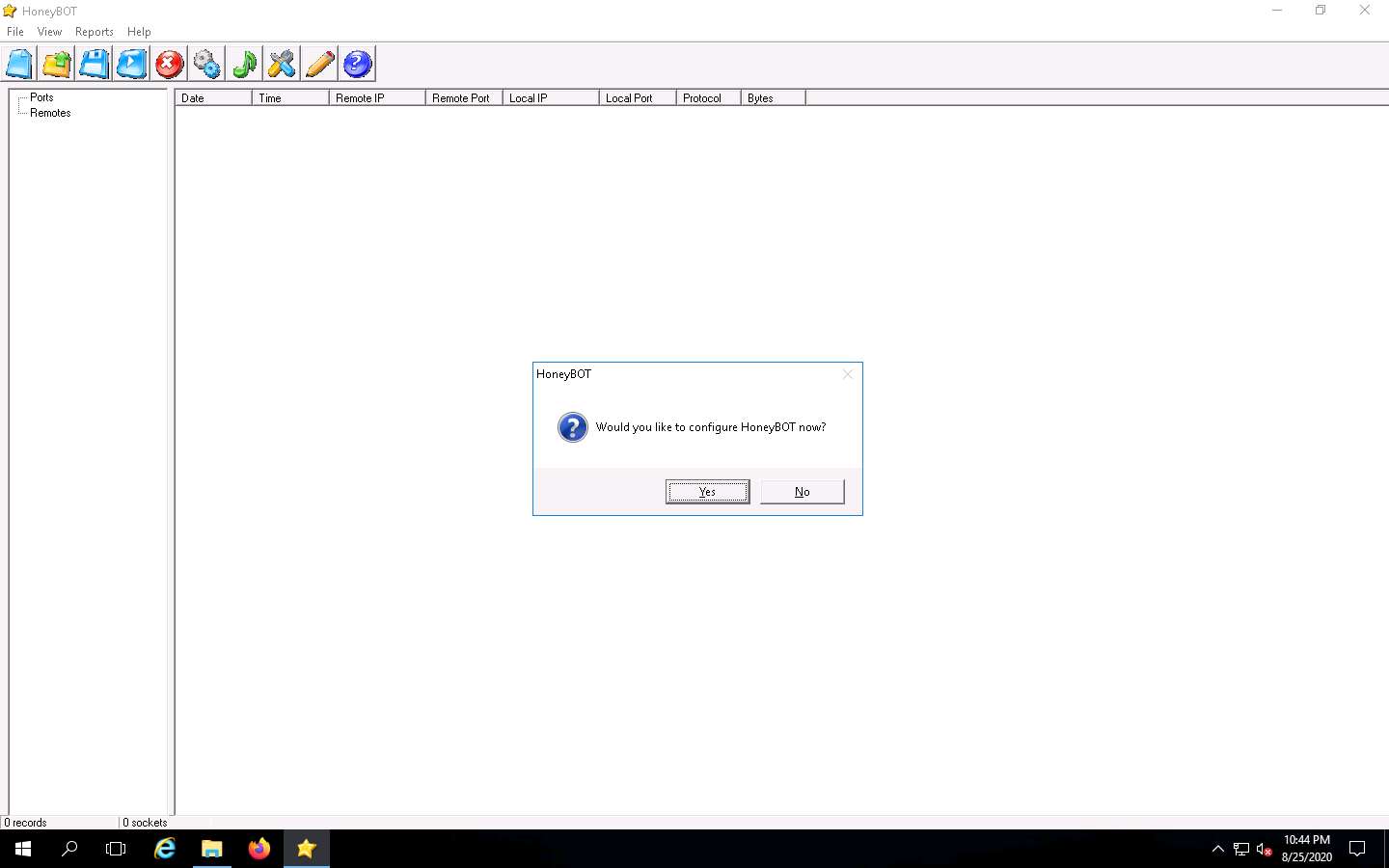Open Task View from the taskbar
The height and width of the screenshot is (868, 1389).
[x=116, y=849]
